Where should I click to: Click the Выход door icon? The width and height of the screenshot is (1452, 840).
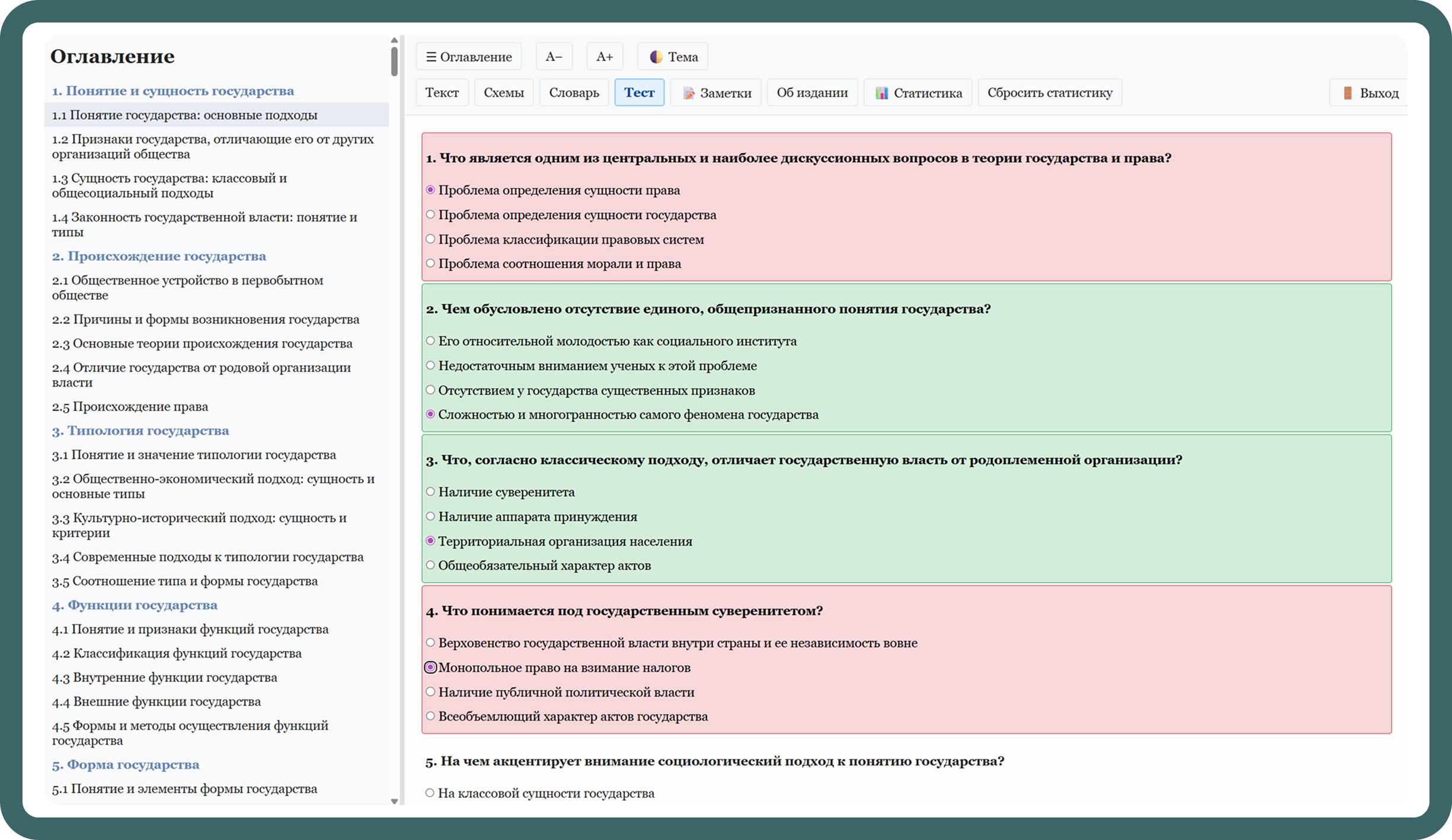click(1347, 93)
